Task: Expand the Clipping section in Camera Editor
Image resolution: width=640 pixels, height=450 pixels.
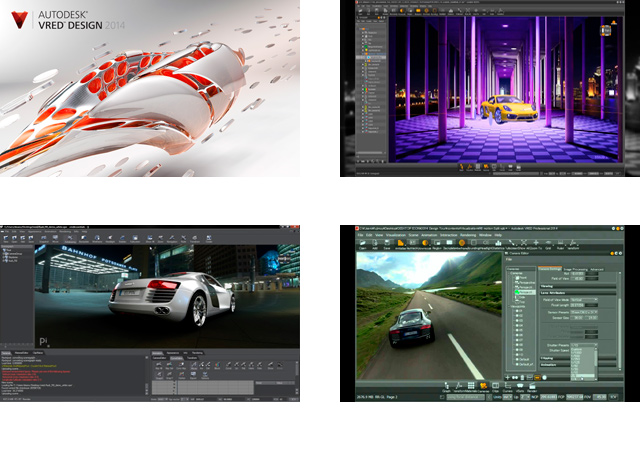Action: 578,358
